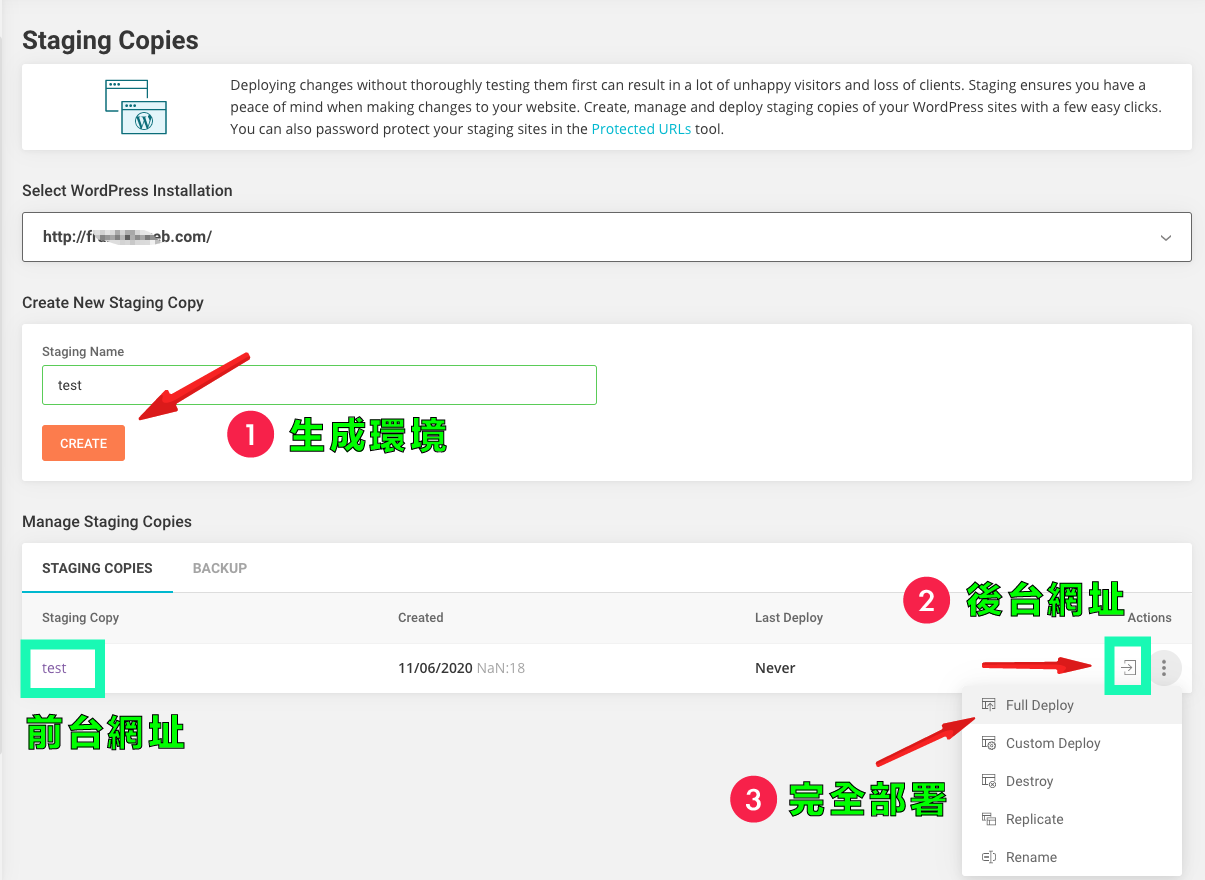This screenshot has width=1205, height=880.
Task: Click the Create New Staging Copy section title
Action: click(113, 302)
